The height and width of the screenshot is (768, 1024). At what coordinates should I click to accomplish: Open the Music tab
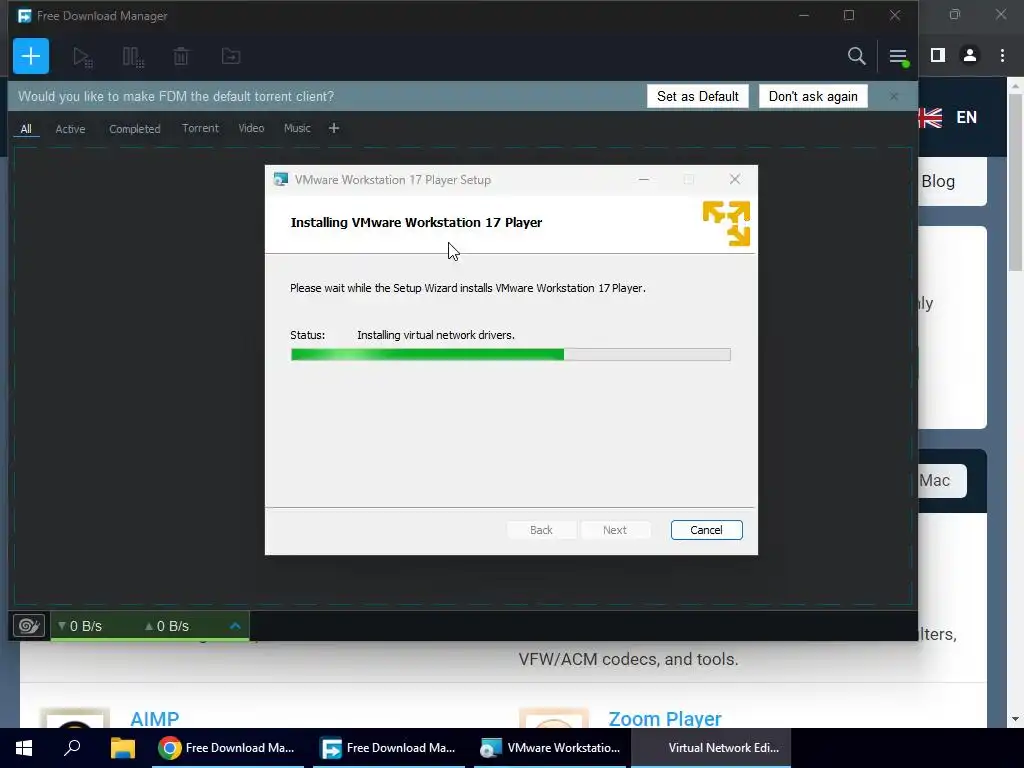[x=297, y=128]
